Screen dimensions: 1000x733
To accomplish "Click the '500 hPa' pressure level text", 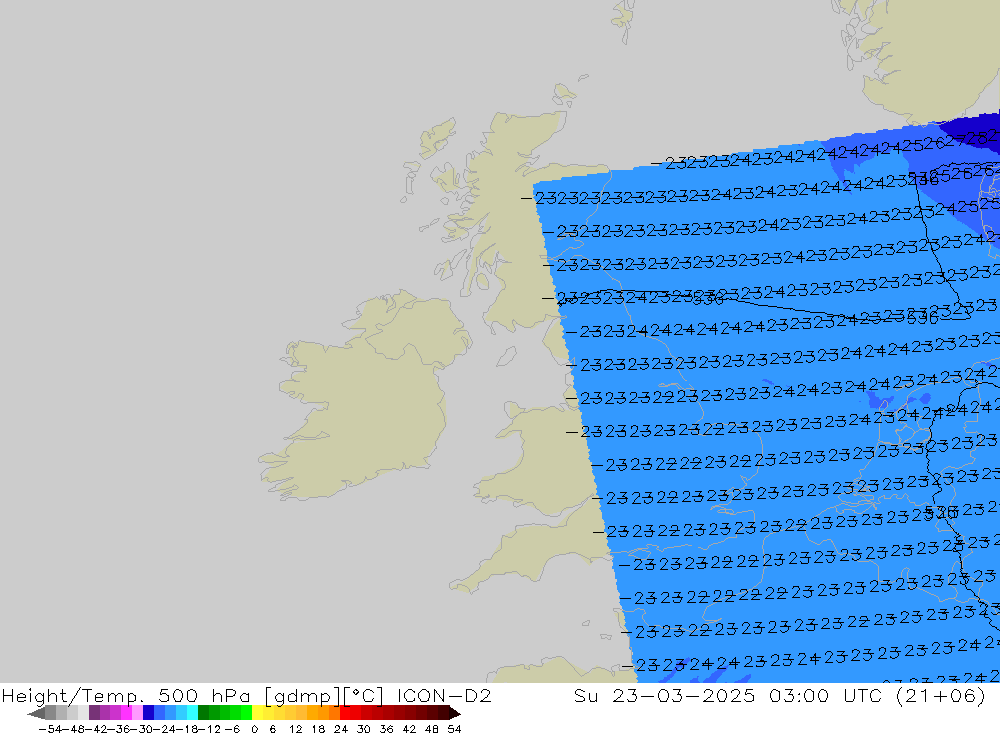I will point(204,696).
